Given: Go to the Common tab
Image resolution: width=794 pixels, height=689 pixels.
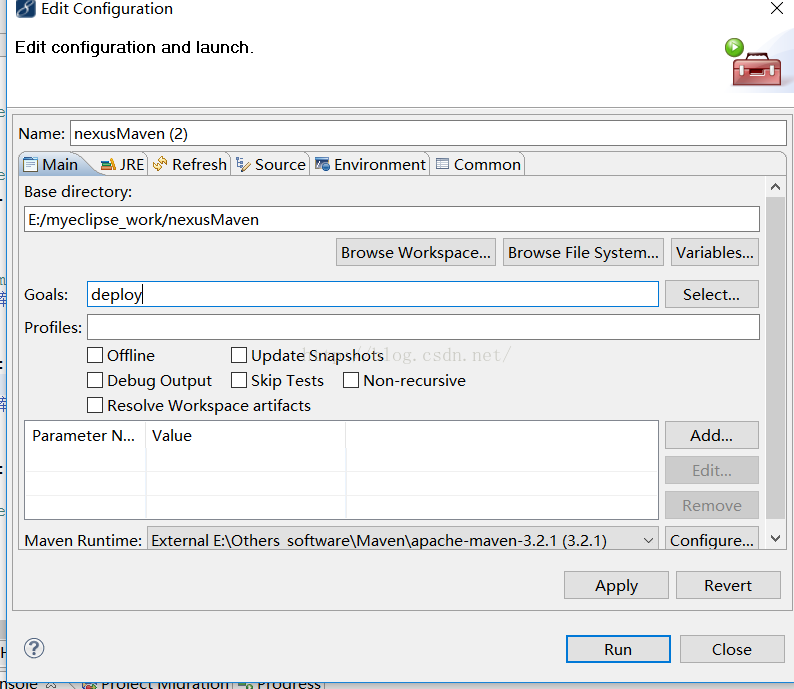Looking at the screenshot, I should click(x=478, y=165).
